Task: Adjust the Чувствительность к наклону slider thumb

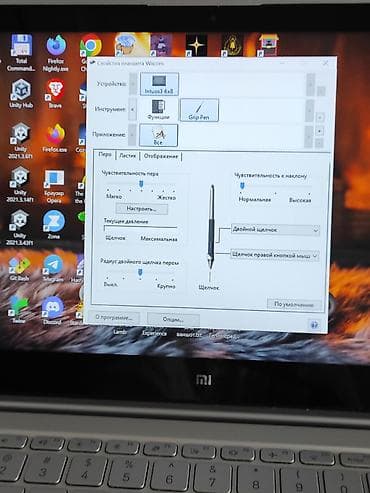Action: 242,186
